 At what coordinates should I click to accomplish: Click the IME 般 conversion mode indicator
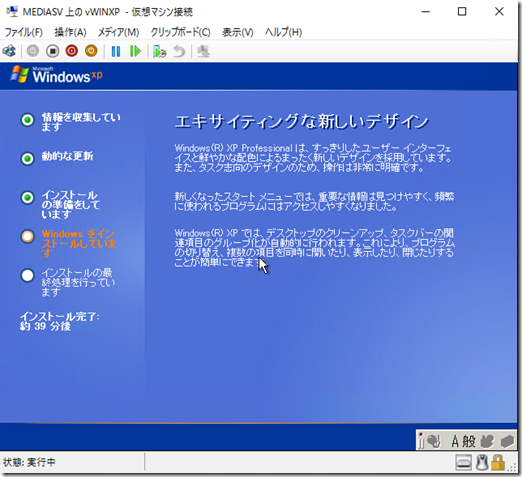click(x=469, y=442)
